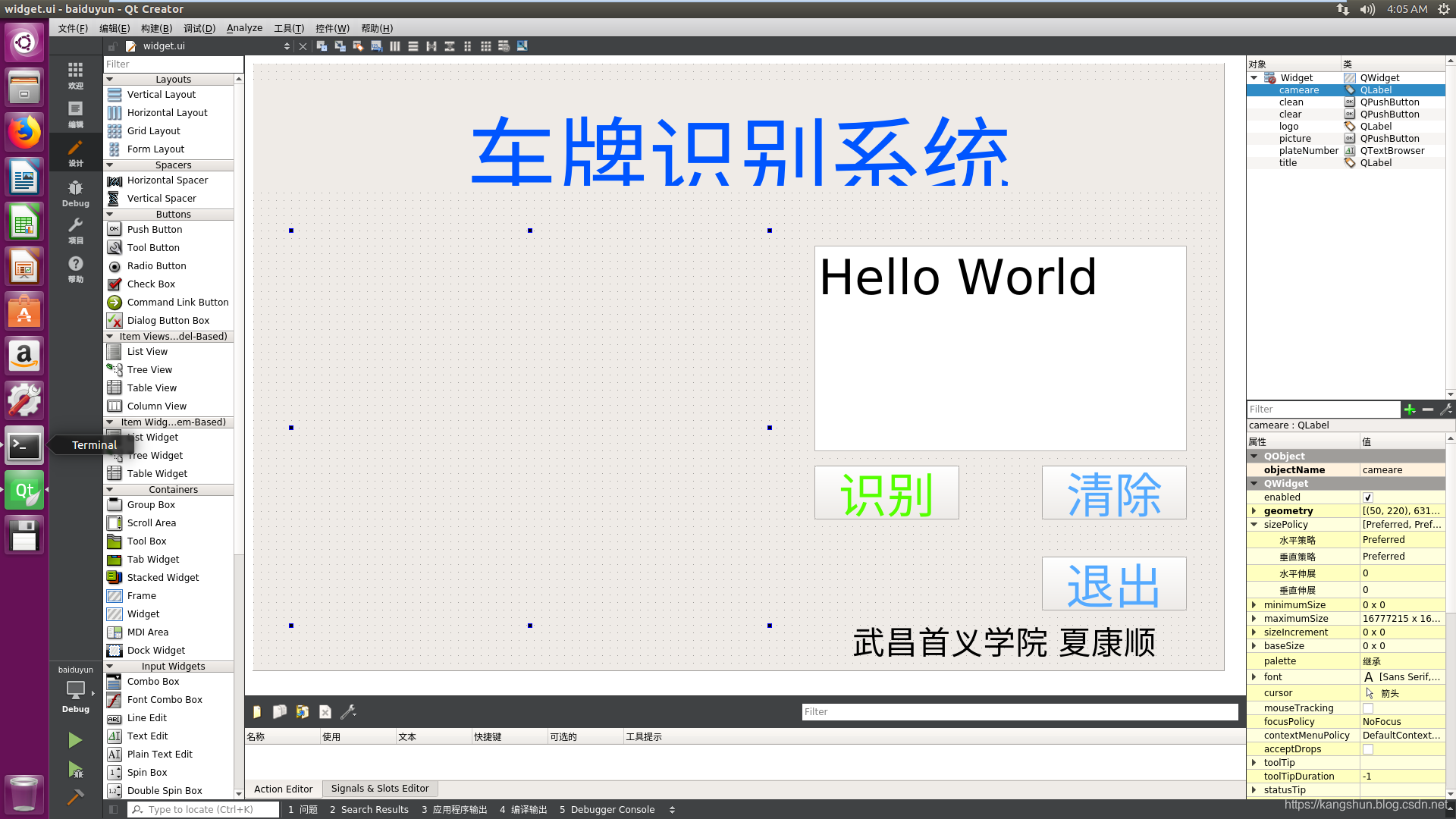
Task: Open Terminal from the Ubuntu launcher
Action: (24, 446)
